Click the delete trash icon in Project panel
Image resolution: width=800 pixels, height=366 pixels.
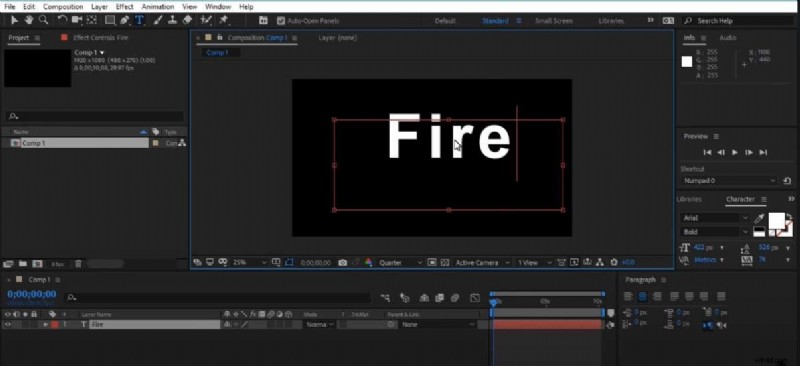pos(78,264)
